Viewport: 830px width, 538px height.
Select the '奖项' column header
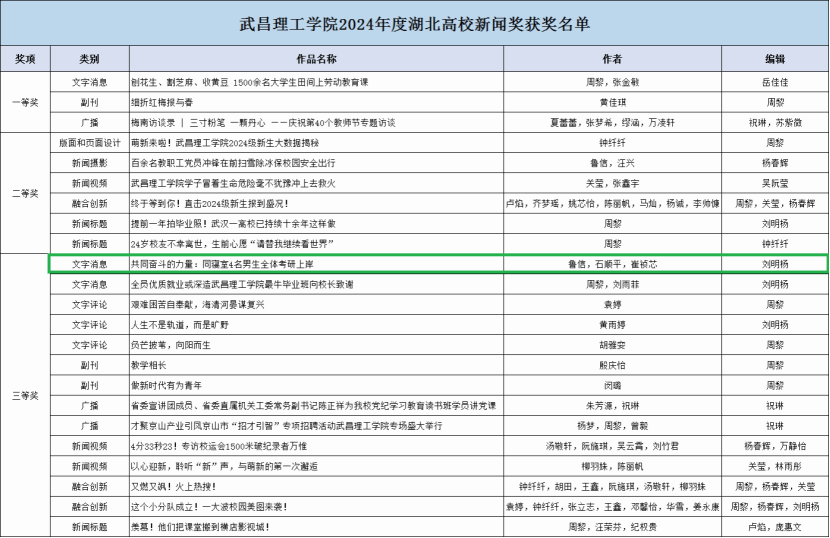25,59
